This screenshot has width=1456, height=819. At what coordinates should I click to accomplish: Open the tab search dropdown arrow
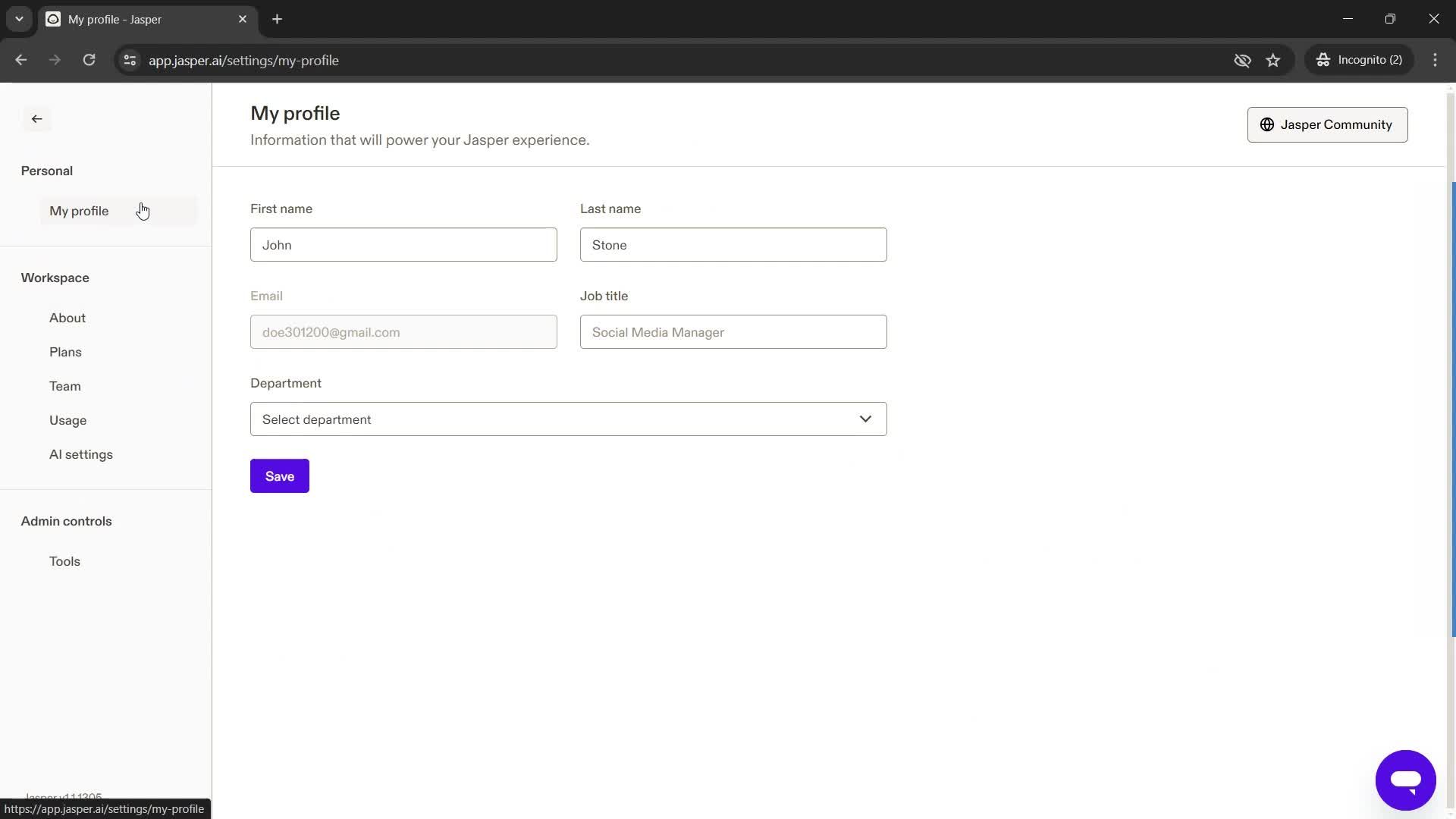(x=19, y=19)
